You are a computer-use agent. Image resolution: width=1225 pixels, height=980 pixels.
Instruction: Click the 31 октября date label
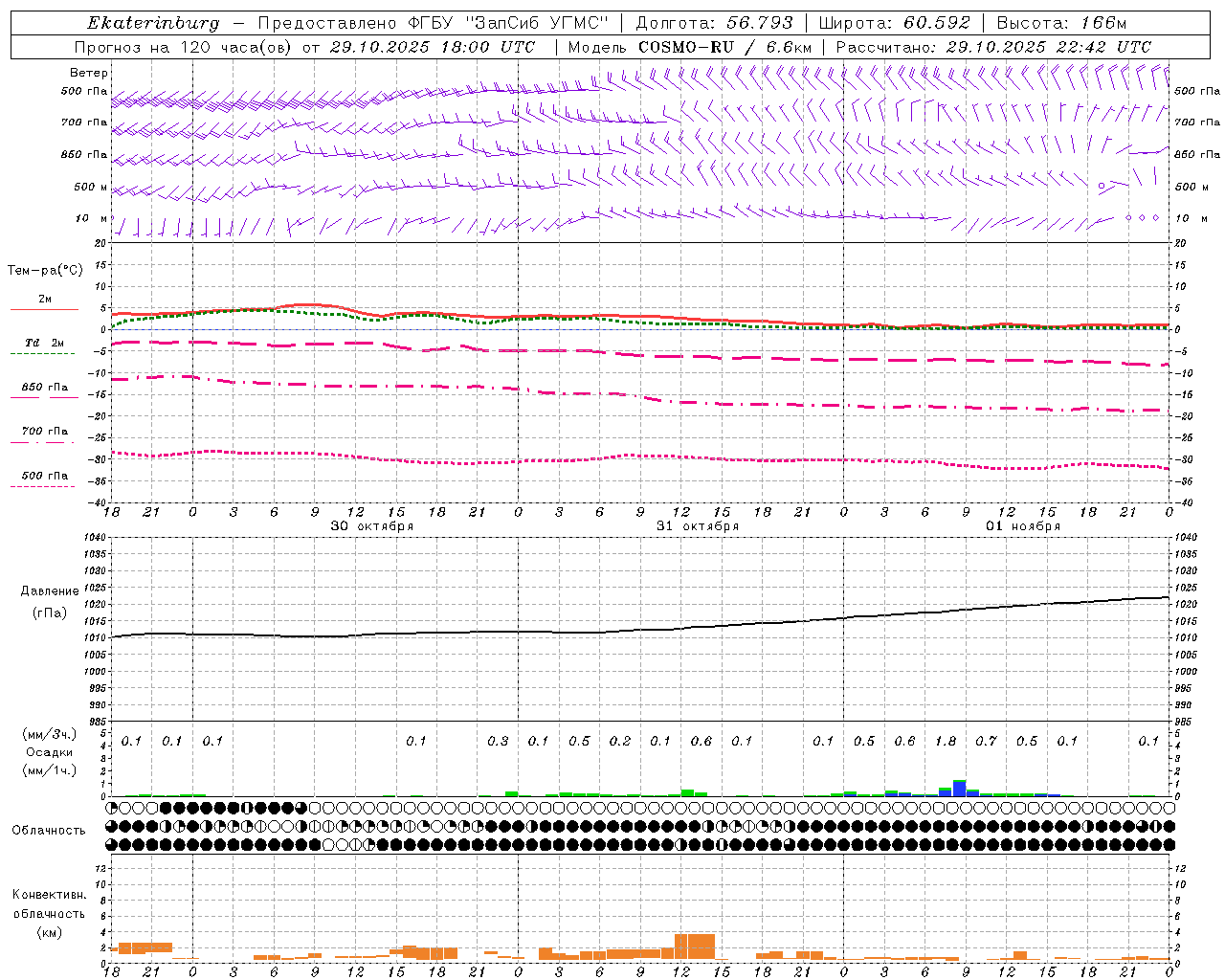698,526
